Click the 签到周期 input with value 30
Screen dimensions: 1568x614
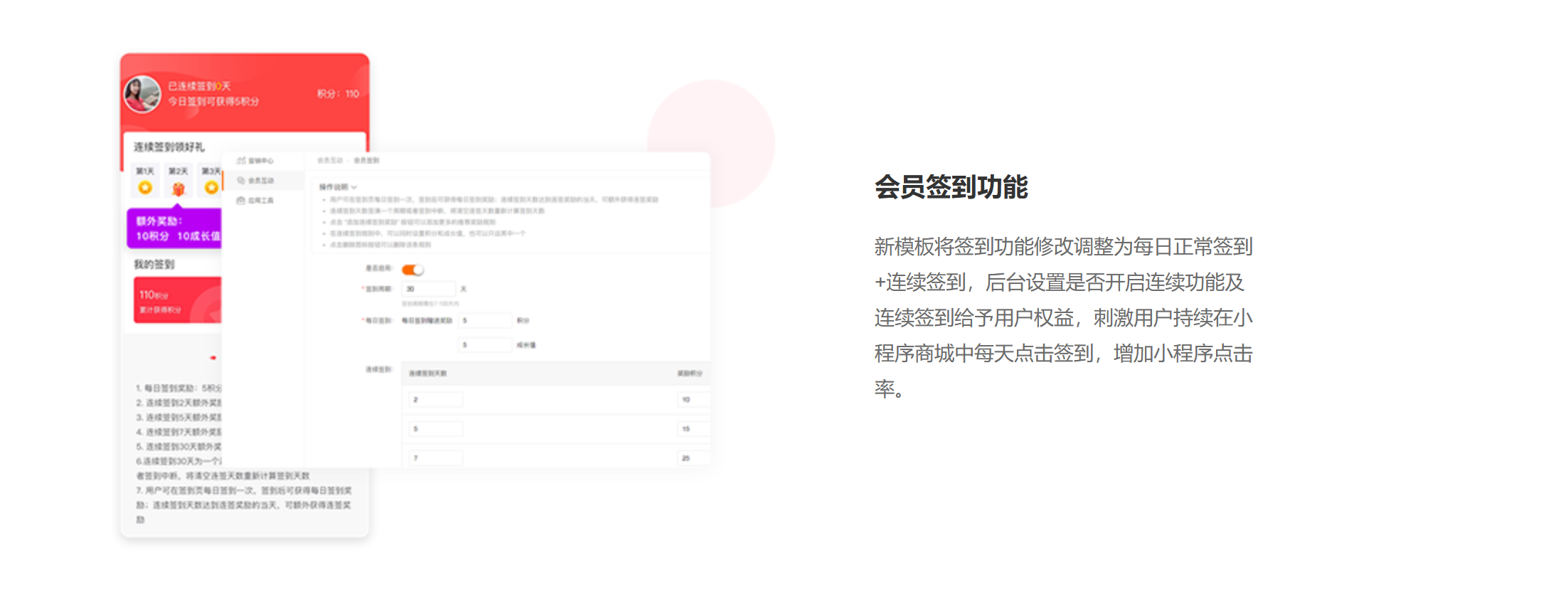429,289
